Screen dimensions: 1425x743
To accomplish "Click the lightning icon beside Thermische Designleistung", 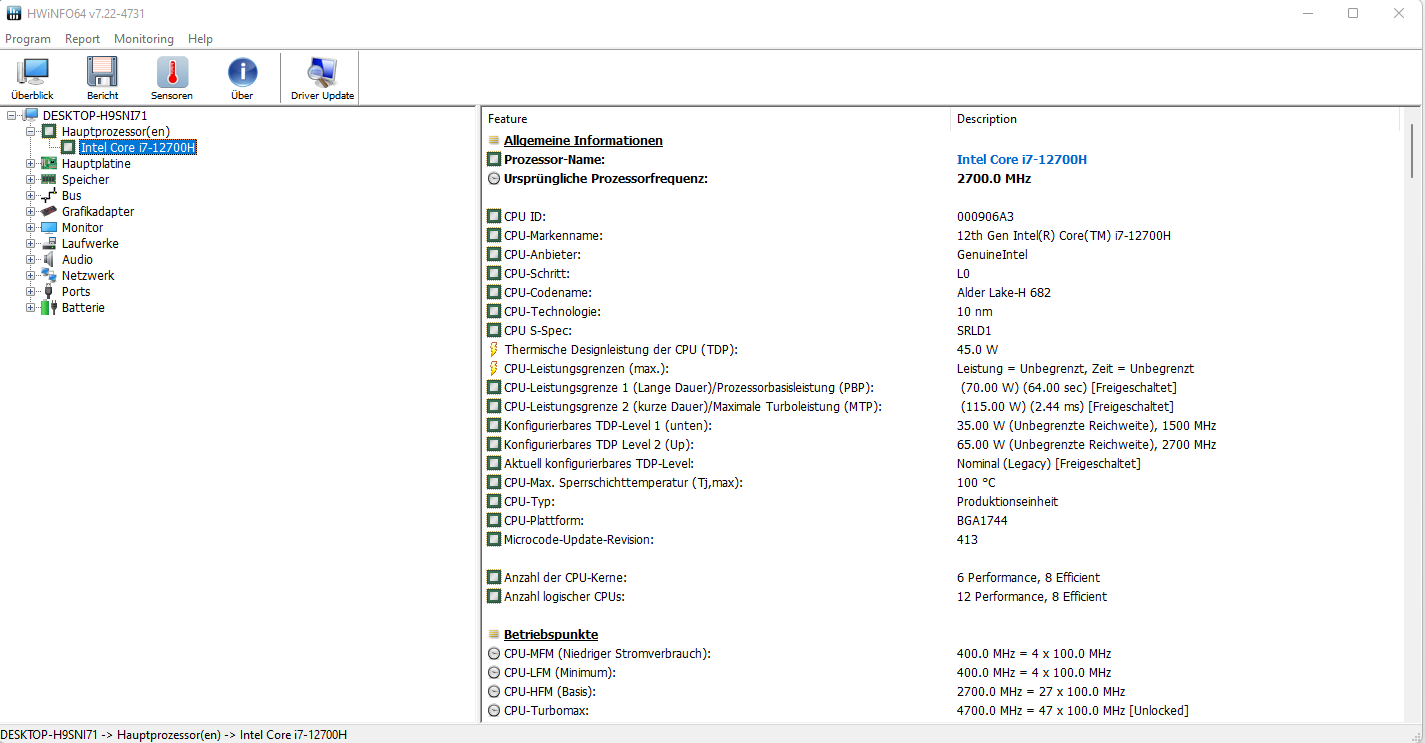I will pyautogui.click(x=493, y=350).
